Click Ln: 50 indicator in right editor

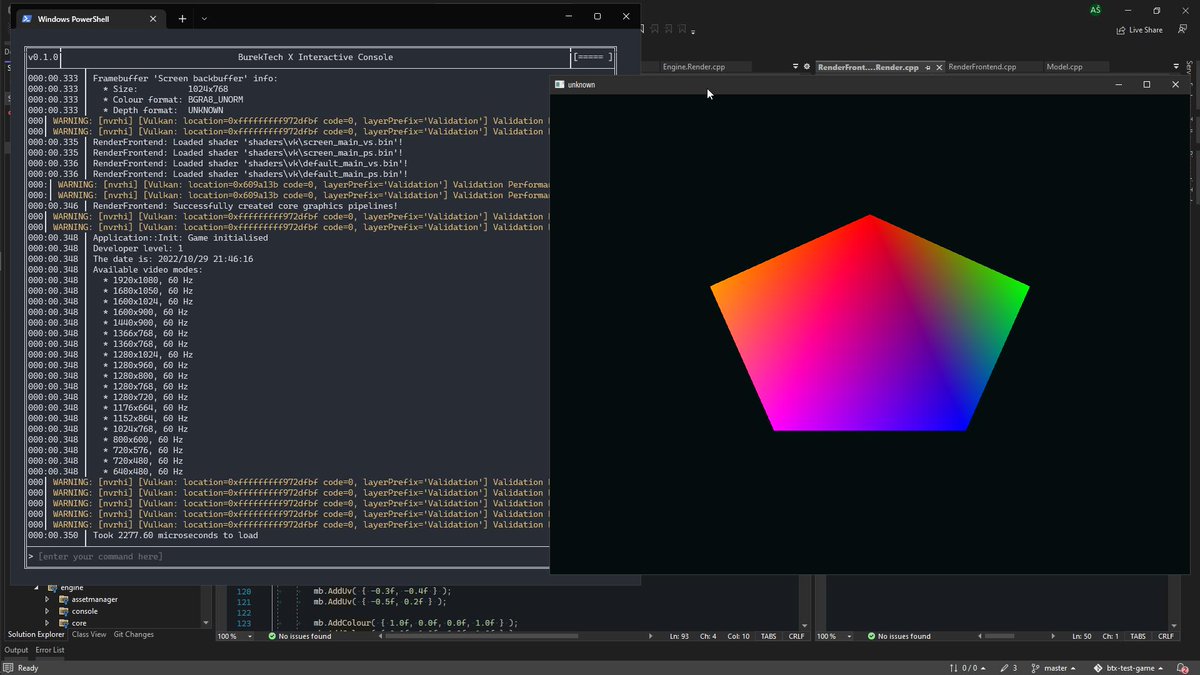tap(1081, 636)
